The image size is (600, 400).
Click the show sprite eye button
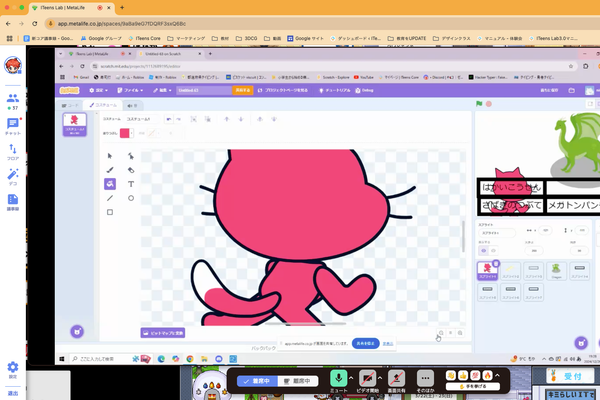coord(483,251)
